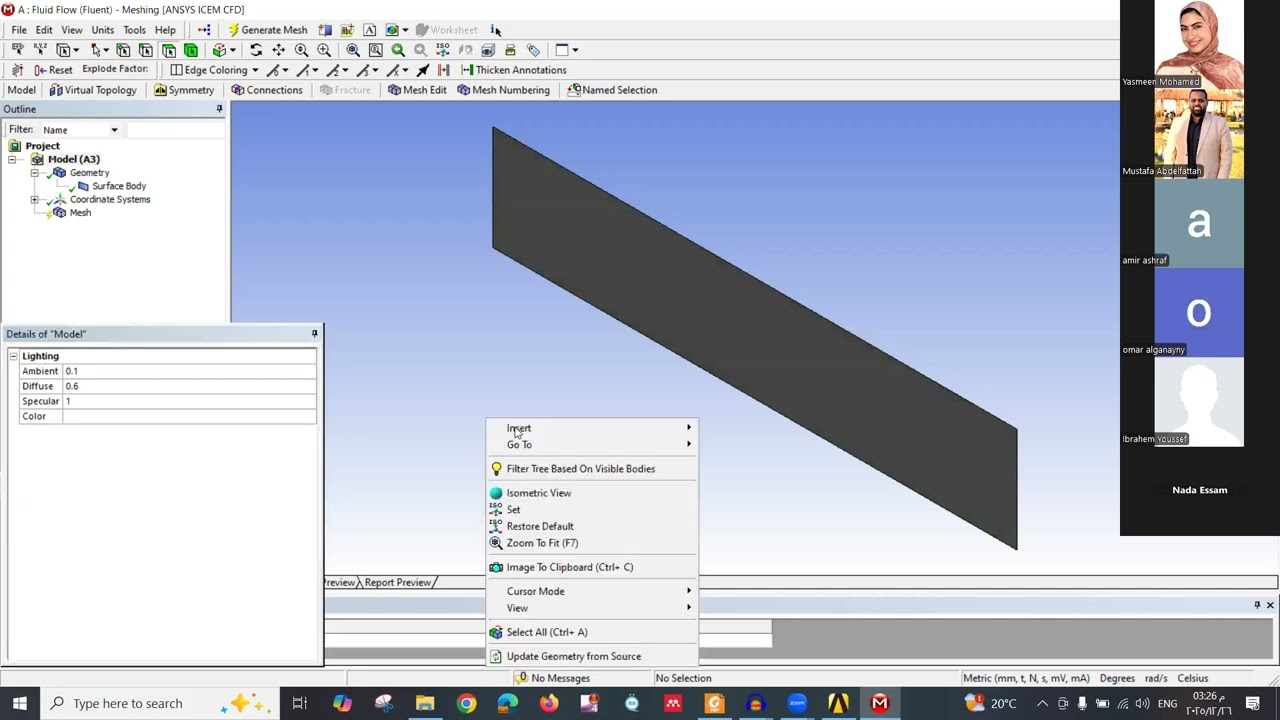The height and width of the screenshot is (720, 1280).
Task: Select Edge selection filter
Action: coord(146,50)
